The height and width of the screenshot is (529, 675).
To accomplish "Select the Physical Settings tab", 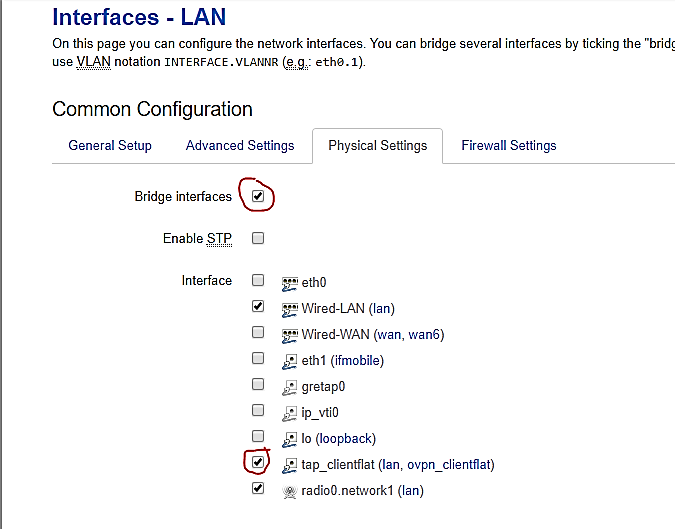I will coord(378,146).
